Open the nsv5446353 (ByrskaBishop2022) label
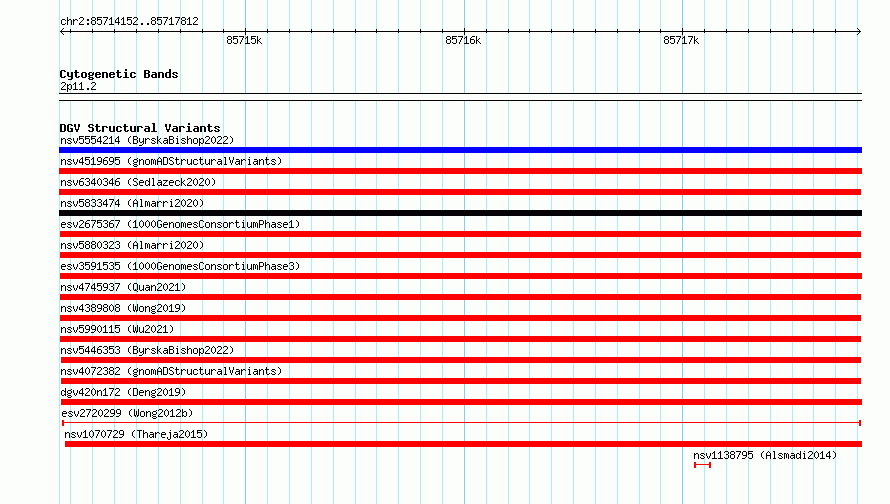This screenshot has width=890, height=504. click(147, 350)
